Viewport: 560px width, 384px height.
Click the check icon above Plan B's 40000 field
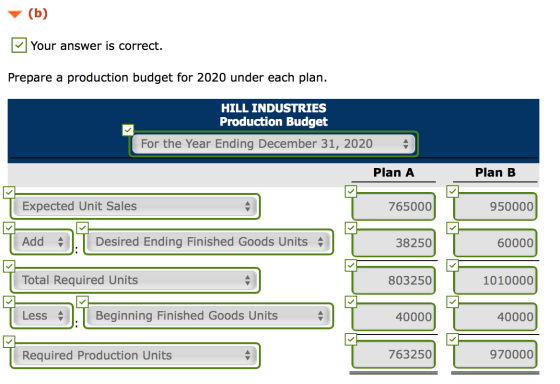[452, 302]
